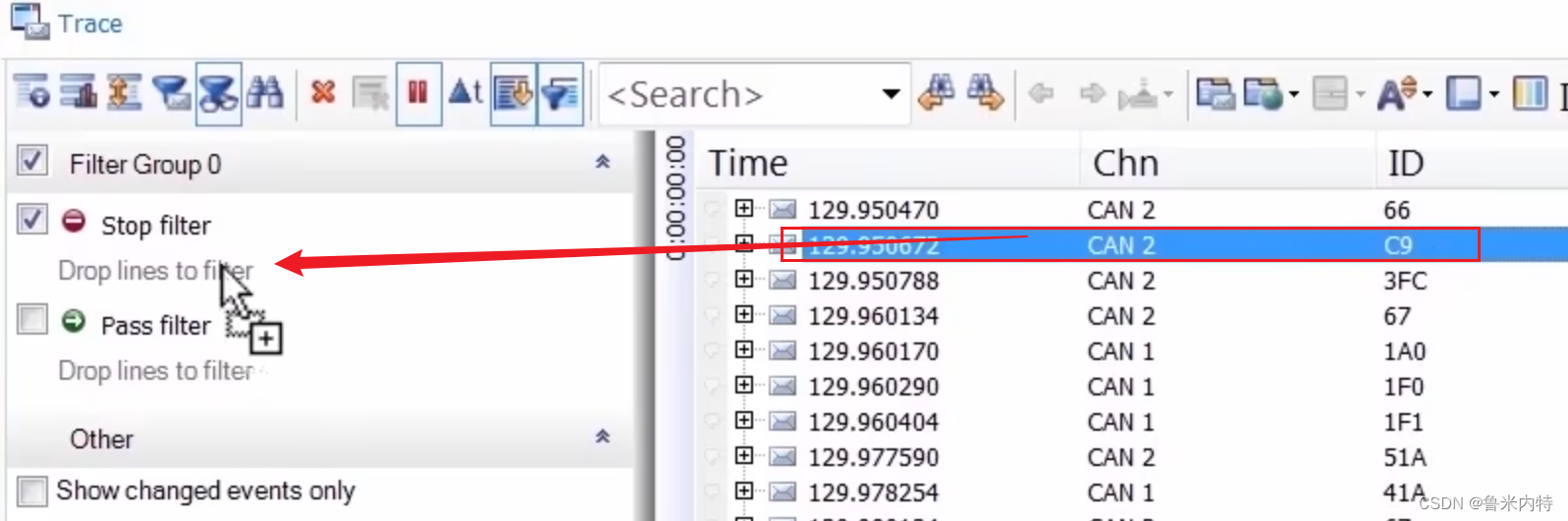Check Show changed events only
1568x521 pixels.
(x=32, y=491)
